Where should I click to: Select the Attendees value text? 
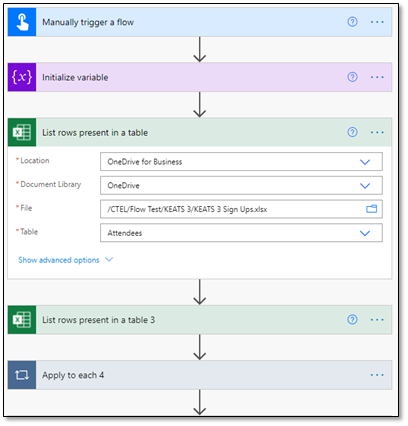(125, 233)
